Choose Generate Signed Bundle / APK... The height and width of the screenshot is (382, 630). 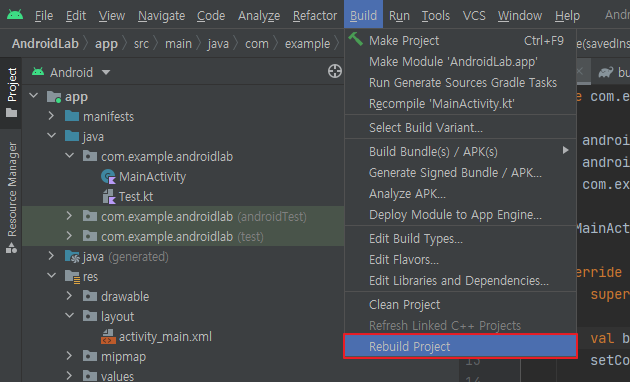[460, 173]
